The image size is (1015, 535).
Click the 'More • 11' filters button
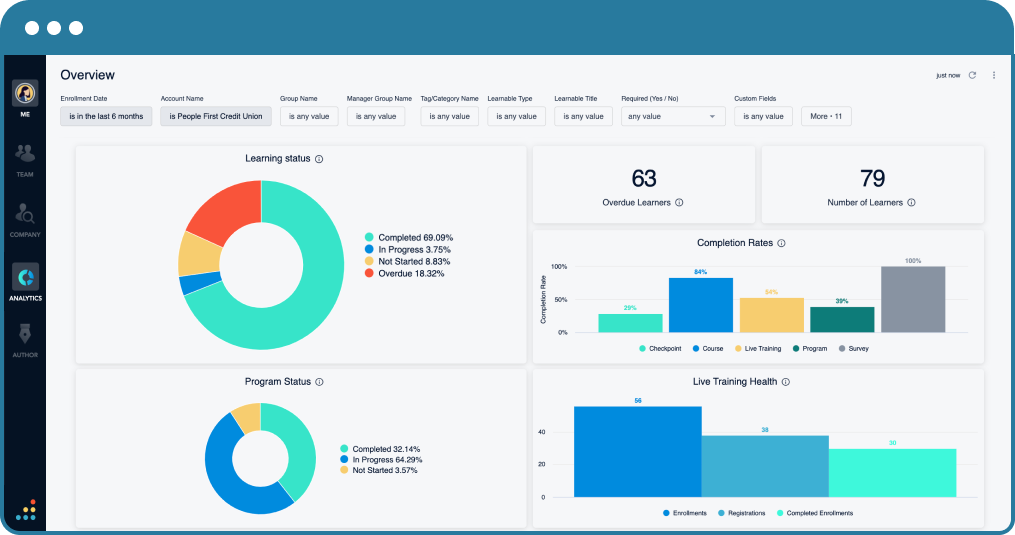pos(826,116)
